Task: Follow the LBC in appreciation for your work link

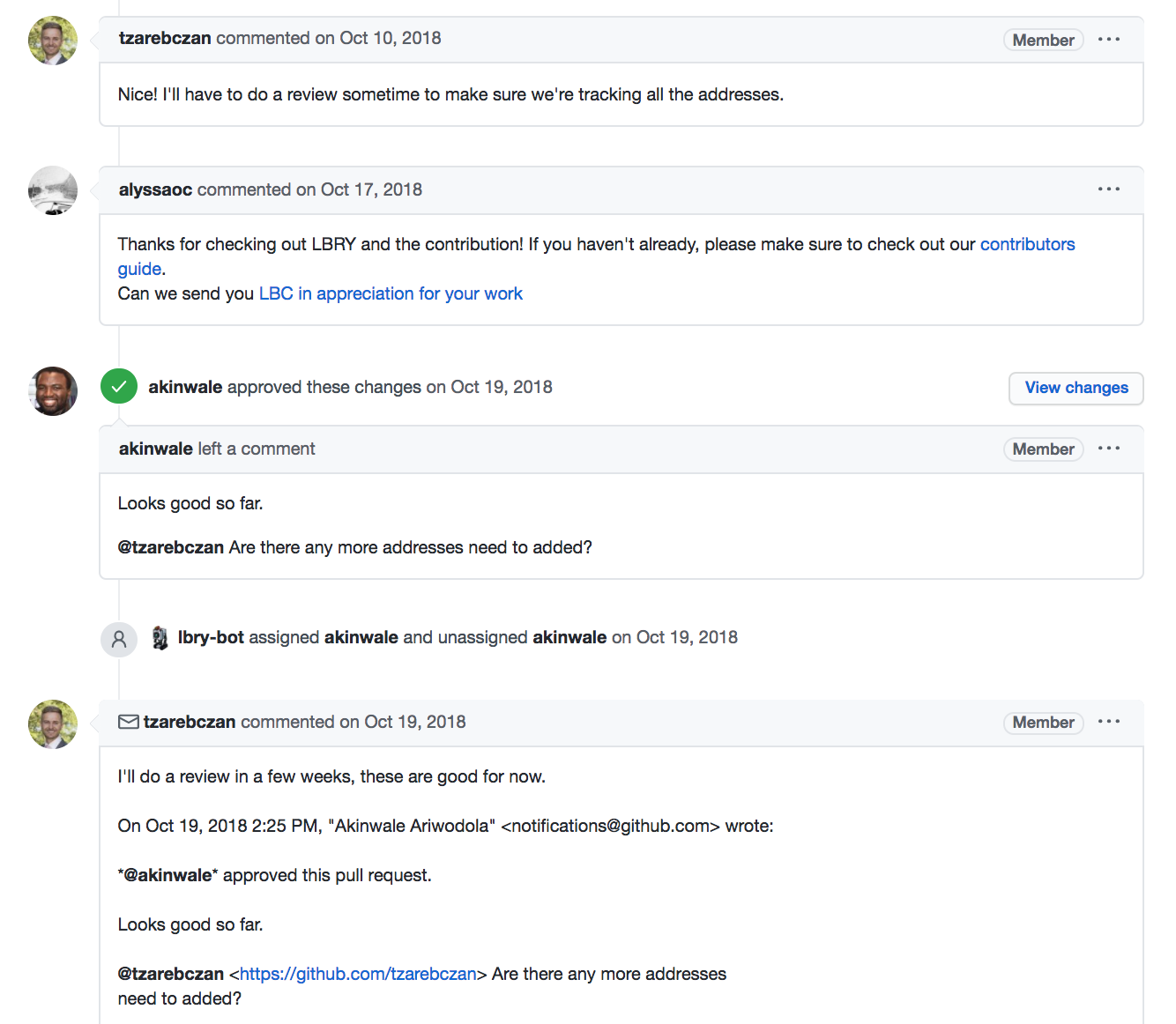Action: pyautogui.click(x=391, y=293)
